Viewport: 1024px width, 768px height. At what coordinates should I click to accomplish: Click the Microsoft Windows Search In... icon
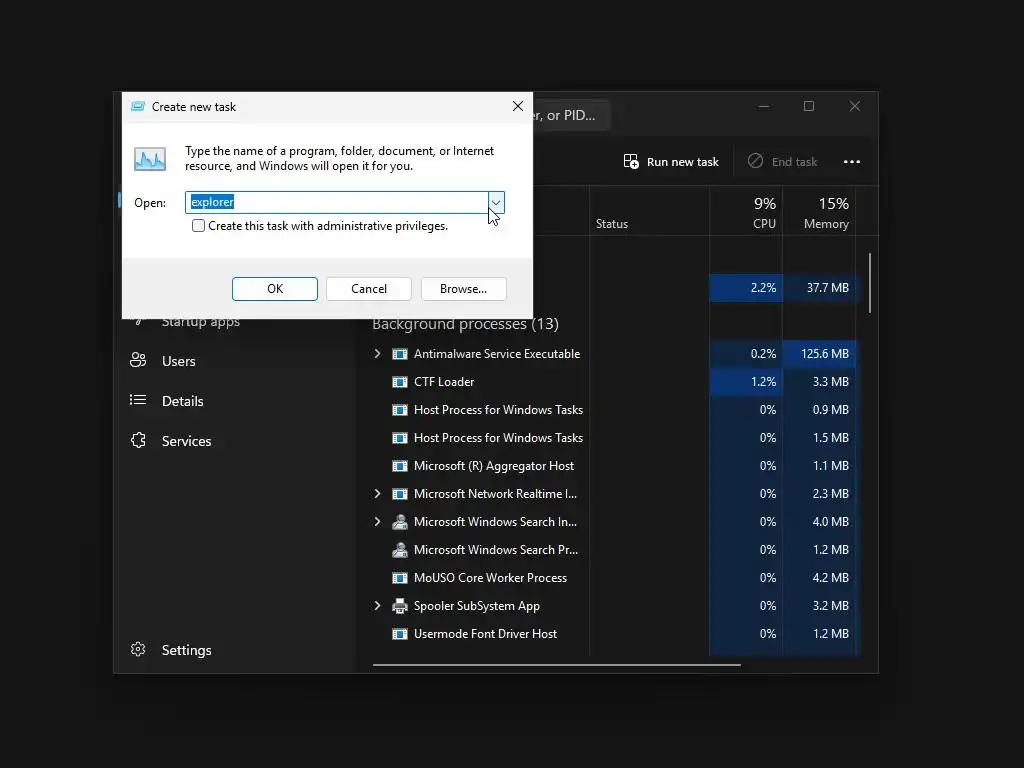tap(400, 522)
